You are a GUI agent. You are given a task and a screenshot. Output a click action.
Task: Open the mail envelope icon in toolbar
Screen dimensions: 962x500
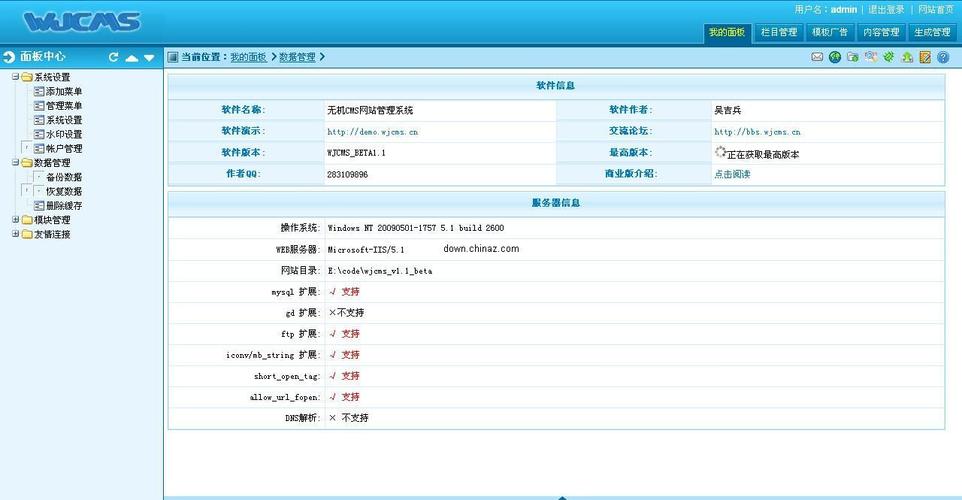[817, 57]
